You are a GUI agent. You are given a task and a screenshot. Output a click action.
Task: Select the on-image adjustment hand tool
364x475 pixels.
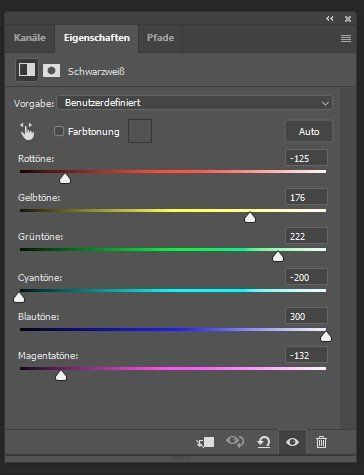point(27,131)
